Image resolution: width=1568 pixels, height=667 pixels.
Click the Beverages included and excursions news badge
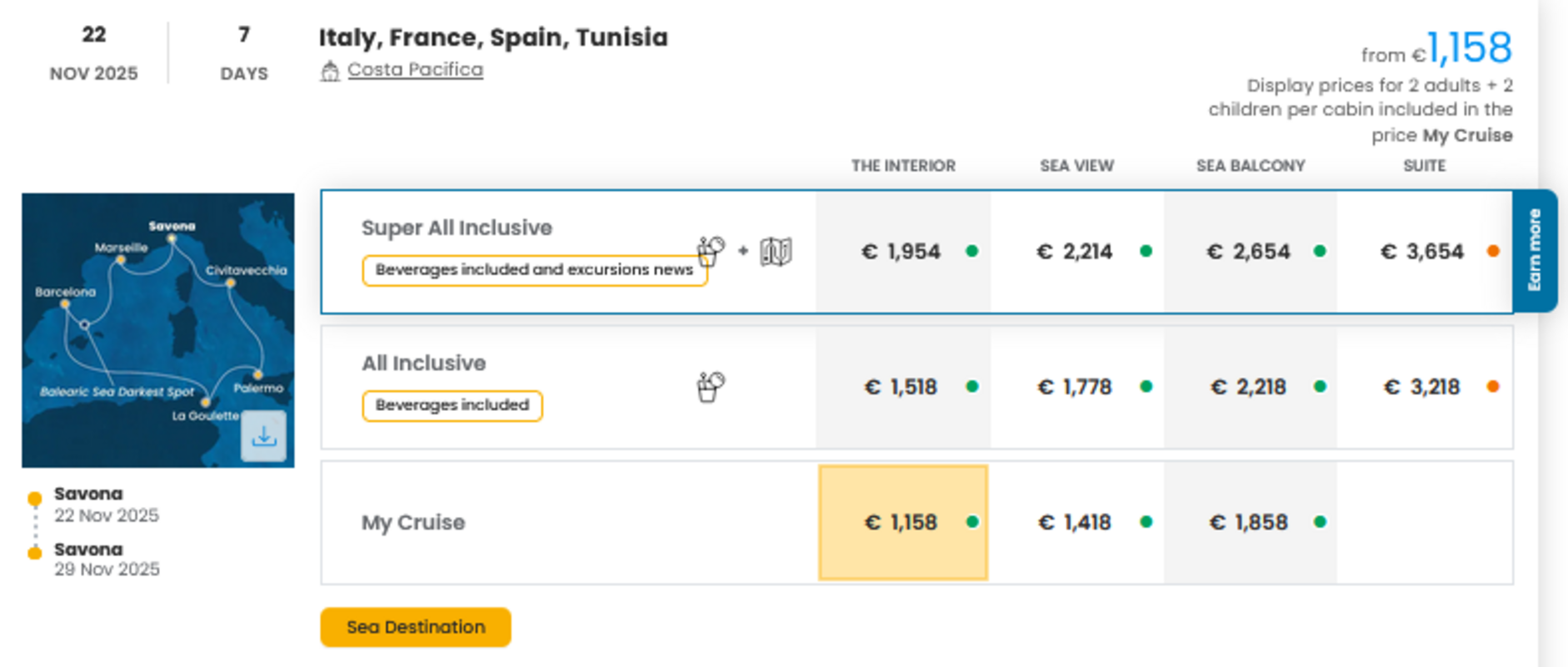(x=533, y=270)
